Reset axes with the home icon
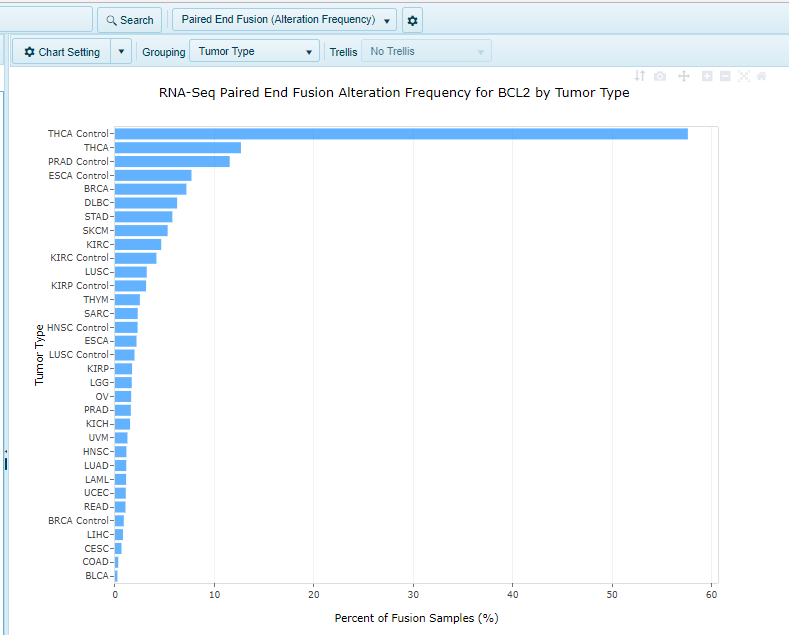The image size is (789, 635). click(761, 76)
